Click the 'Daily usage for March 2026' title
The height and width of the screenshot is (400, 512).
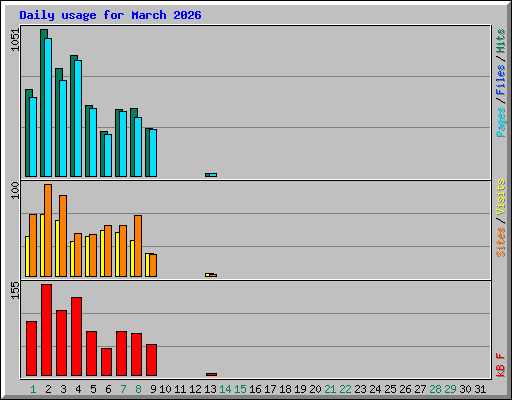coord(110,16)
